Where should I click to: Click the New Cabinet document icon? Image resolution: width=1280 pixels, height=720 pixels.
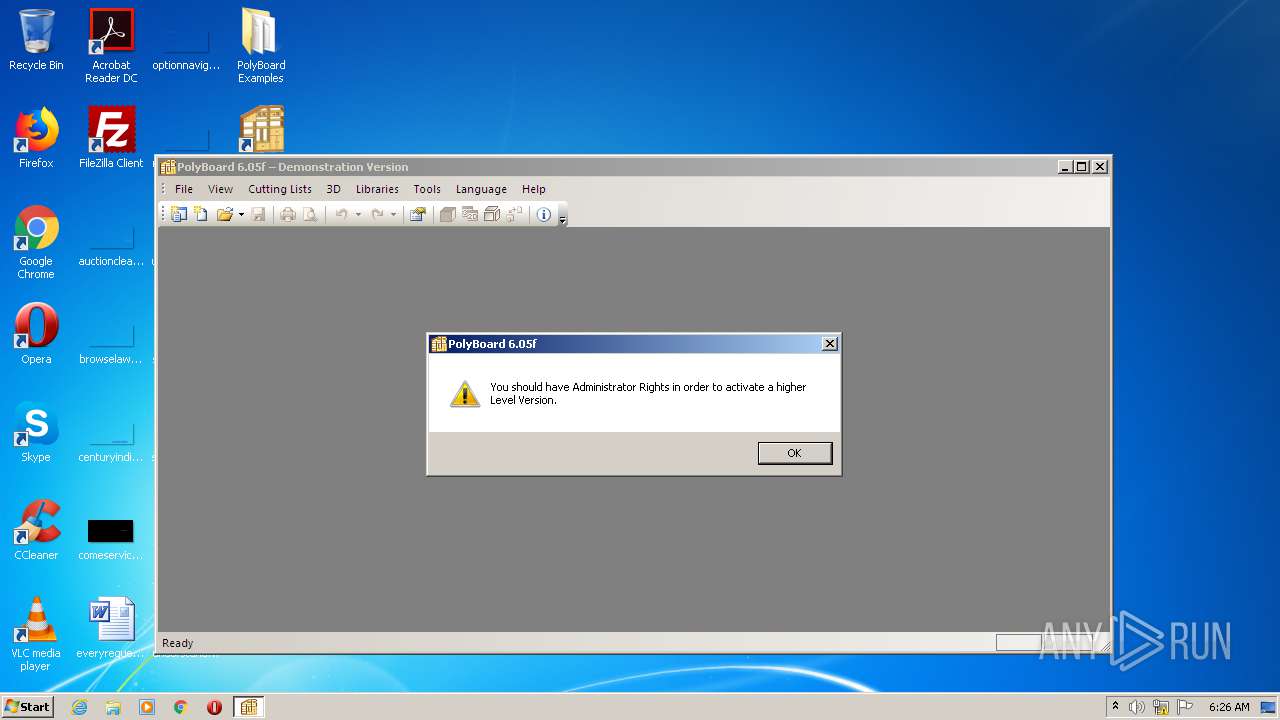(201, 214)
